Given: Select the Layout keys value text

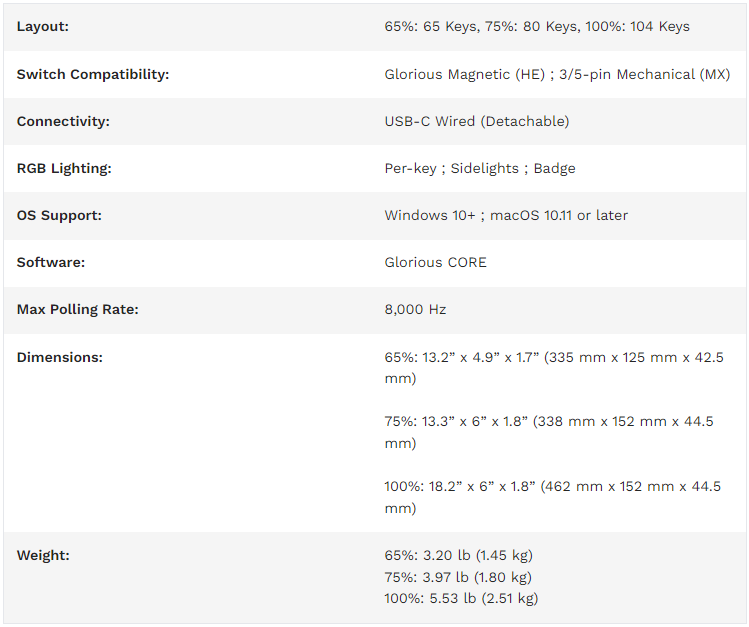Looking at the screenshot, I should 537,27.
